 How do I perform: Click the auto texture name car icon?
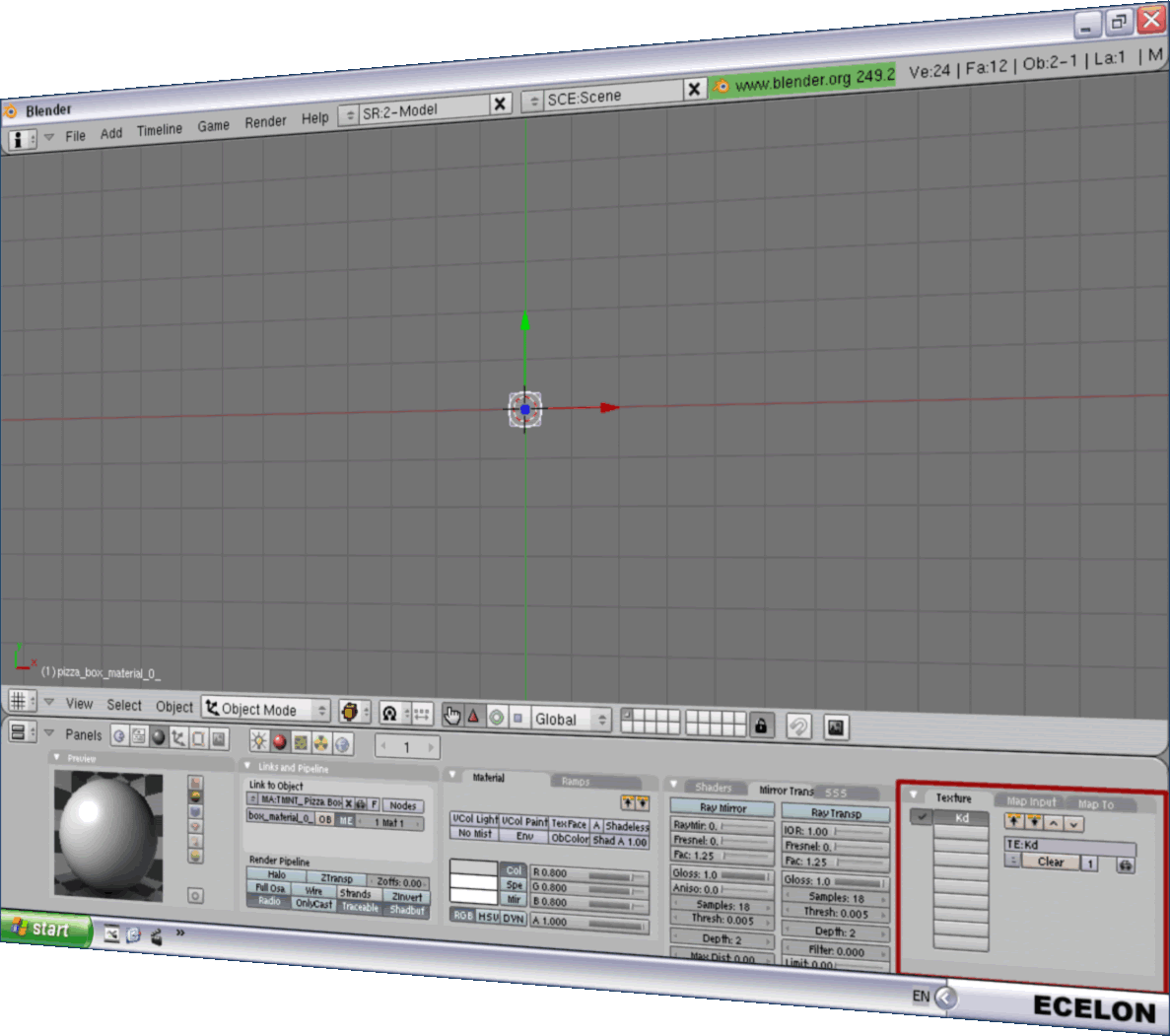coord(1126,865)
